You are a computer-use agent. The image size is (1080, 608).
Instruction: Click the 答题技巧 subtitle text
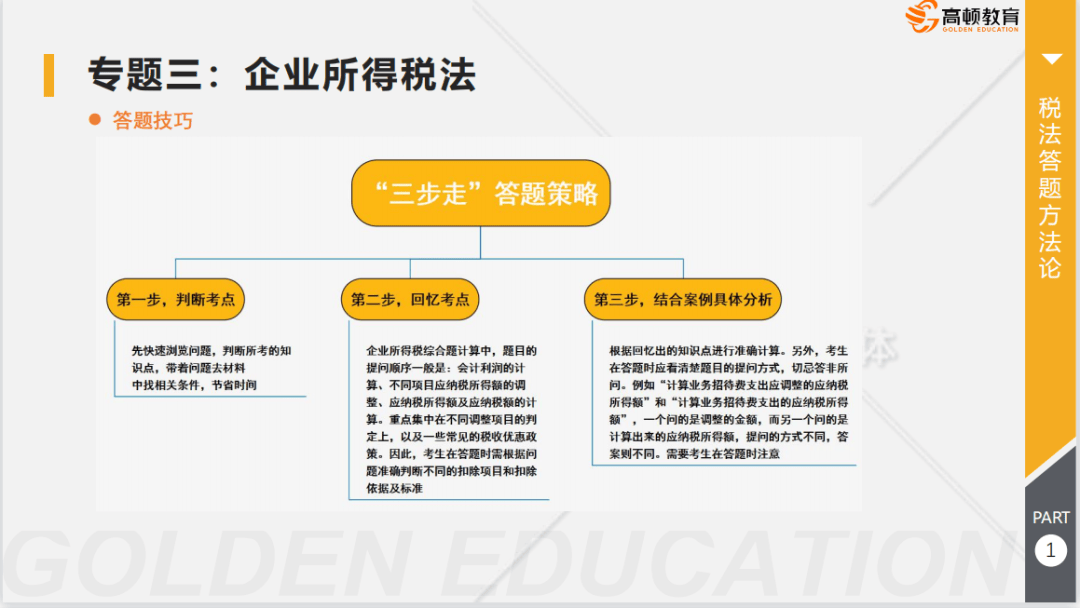(153, 120)
